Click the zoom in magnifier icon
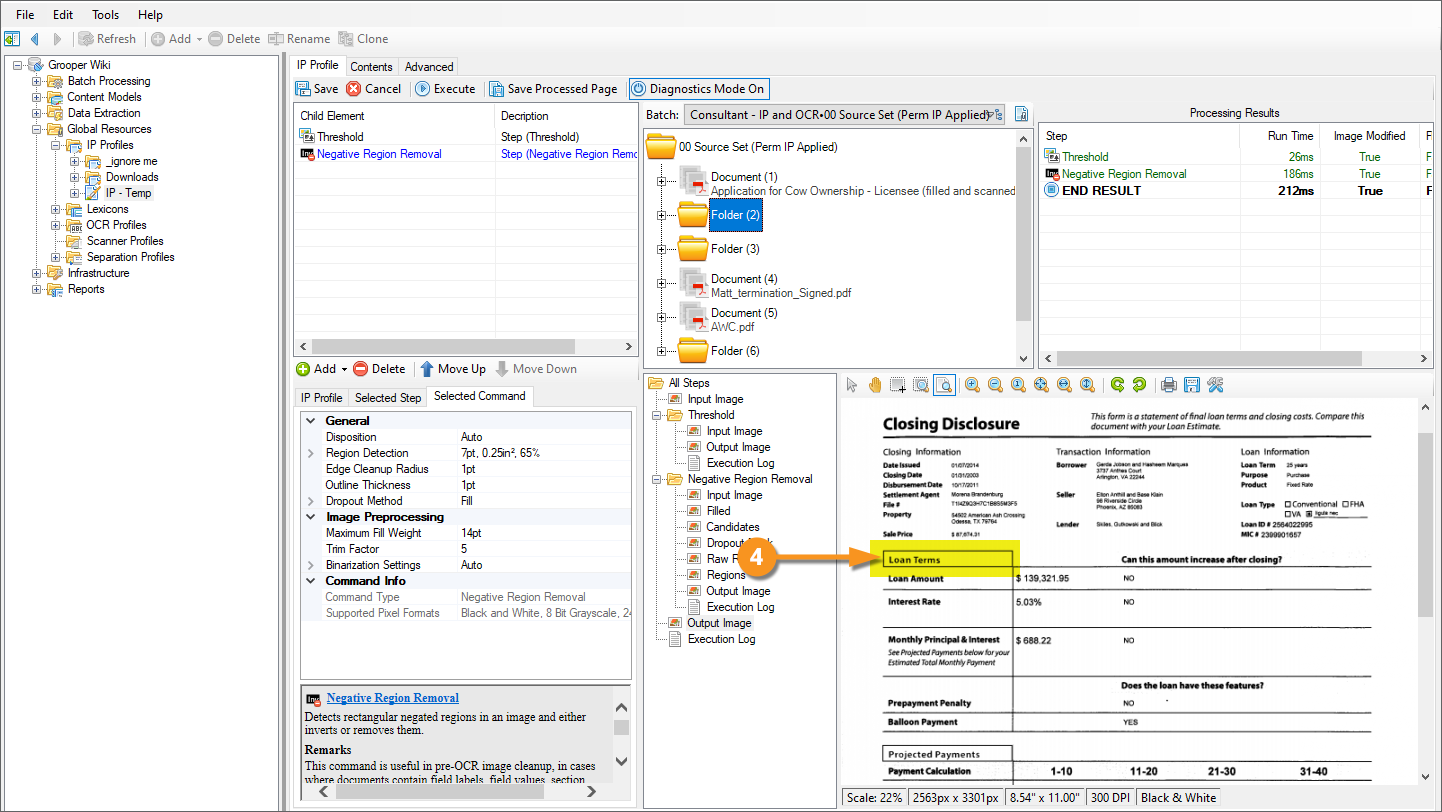Image resolution: width=1442 pixels, height=812 pixels. tap(970, 385)
